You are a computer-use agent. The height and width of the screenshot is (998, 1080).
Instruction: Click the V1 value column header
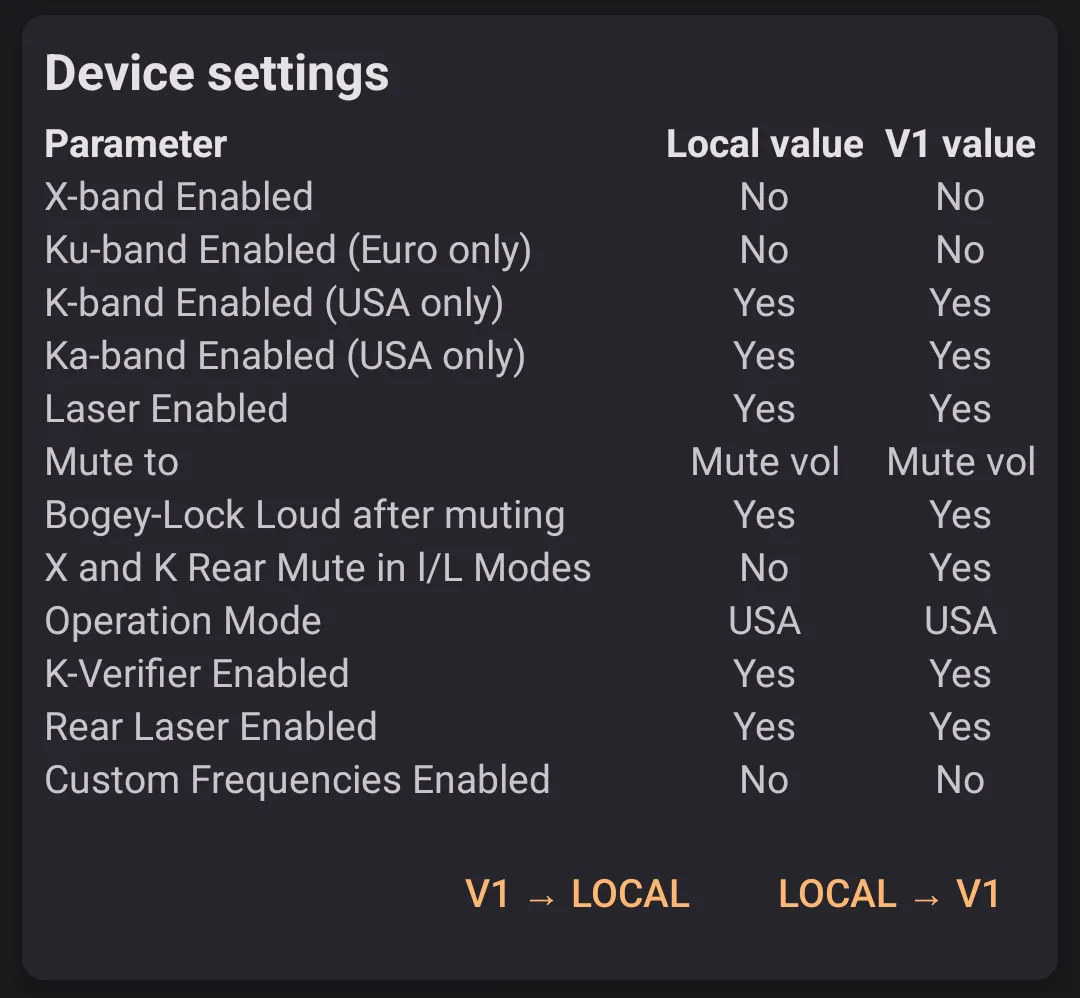[x=960, y=144]
